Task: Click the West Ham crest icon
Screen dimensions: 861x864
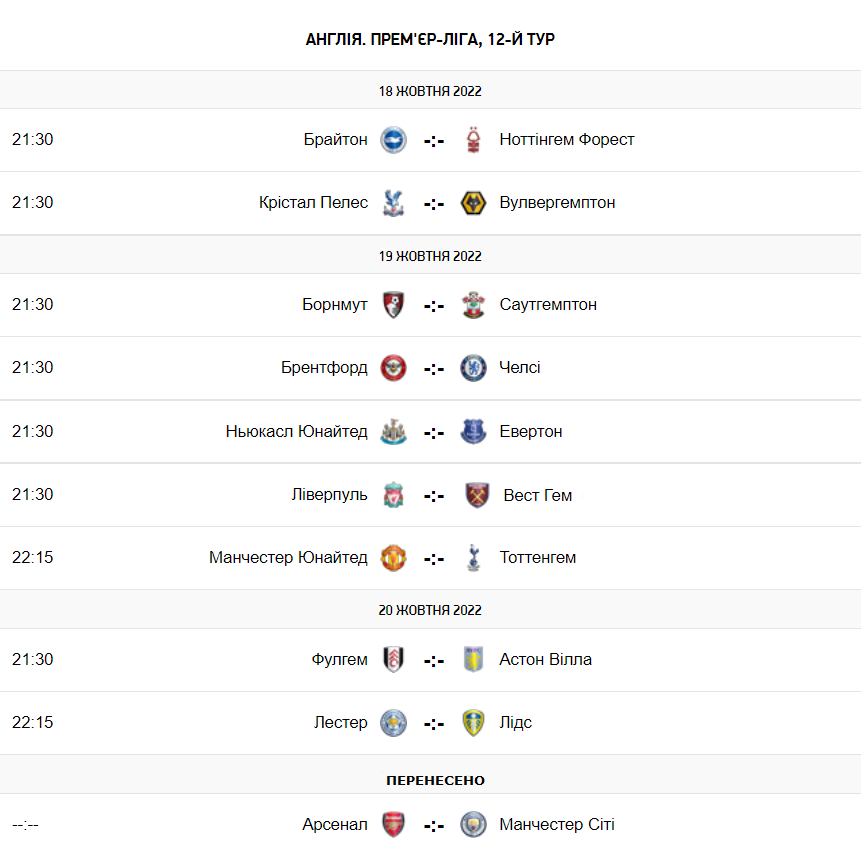Action: 477,495
